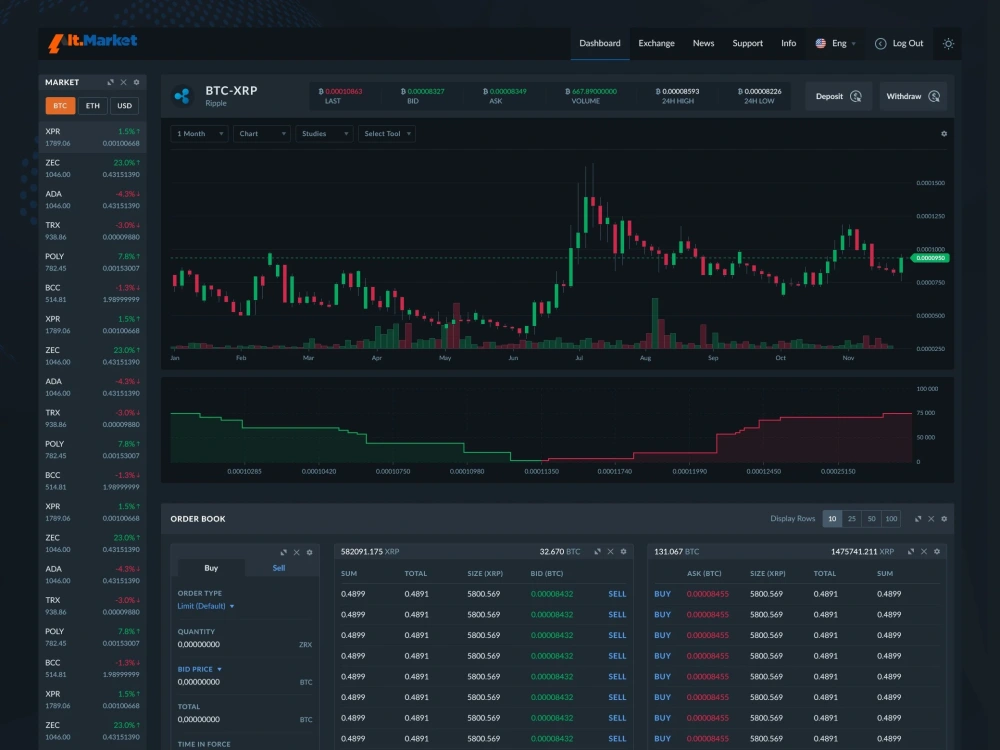Go to the Exchange tab

pos(656,43)
